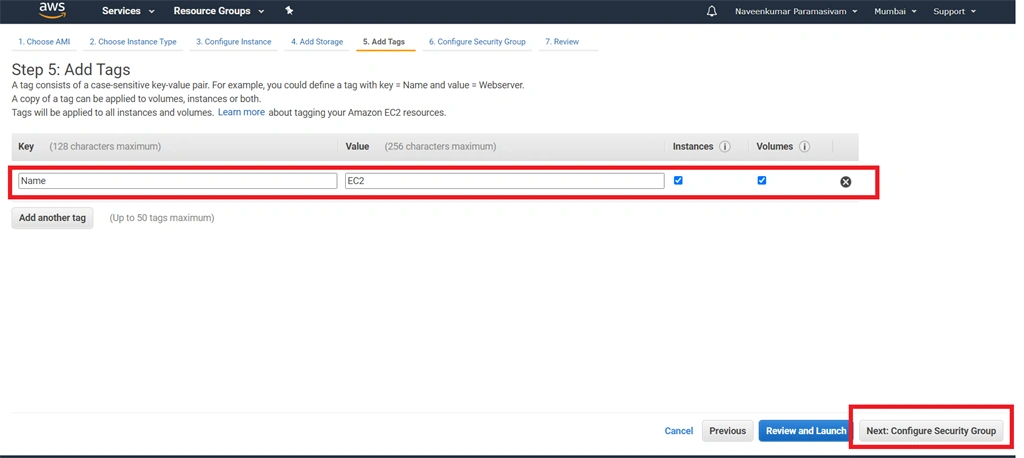Open Naveenkumar Paramasivam account menu

(x=796, y=11)
